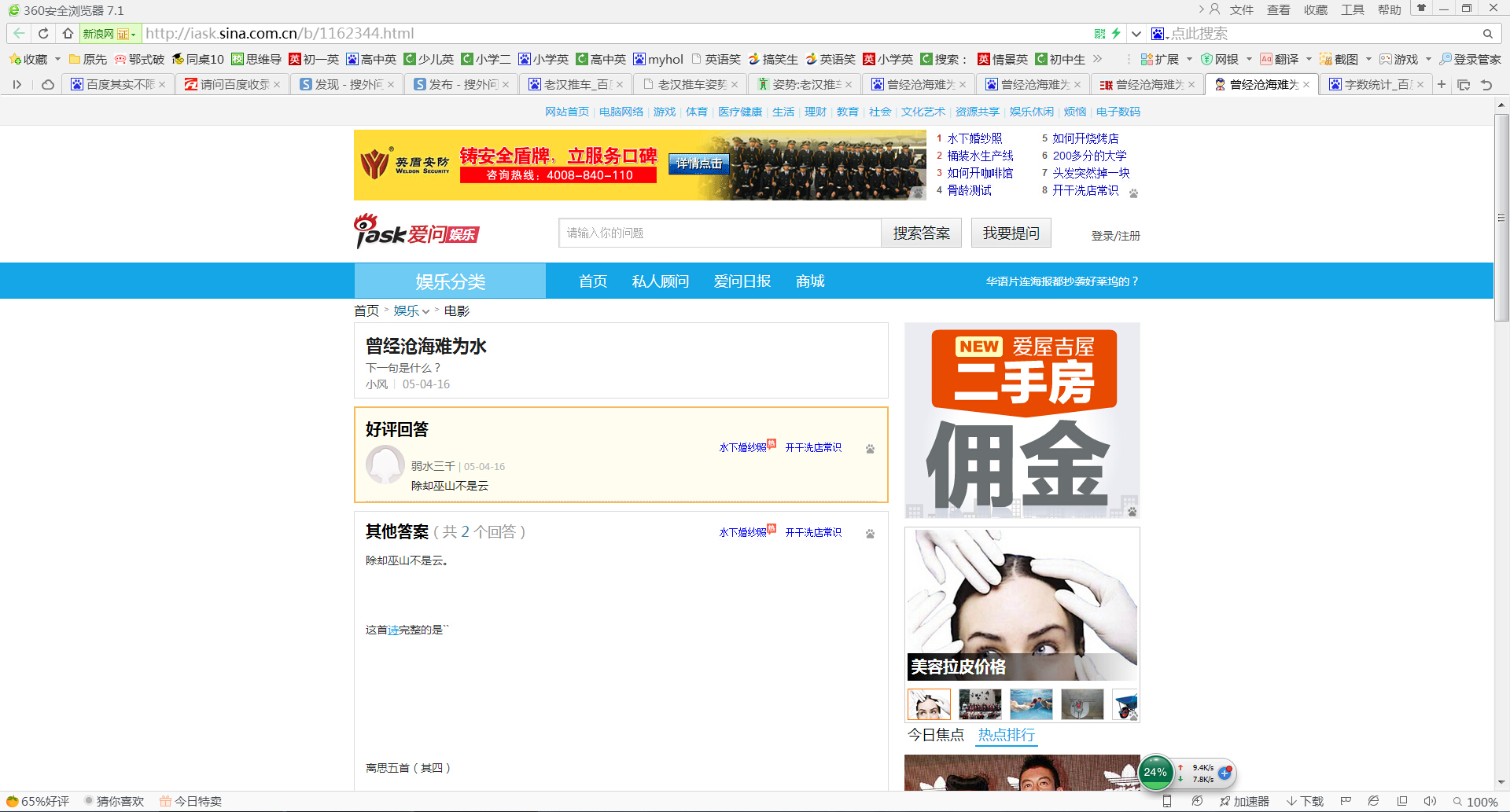The height and width of the screenshot is (812, 1510).
Task: Click the green lightning speed-mode icon
Action: (1115, 34)
